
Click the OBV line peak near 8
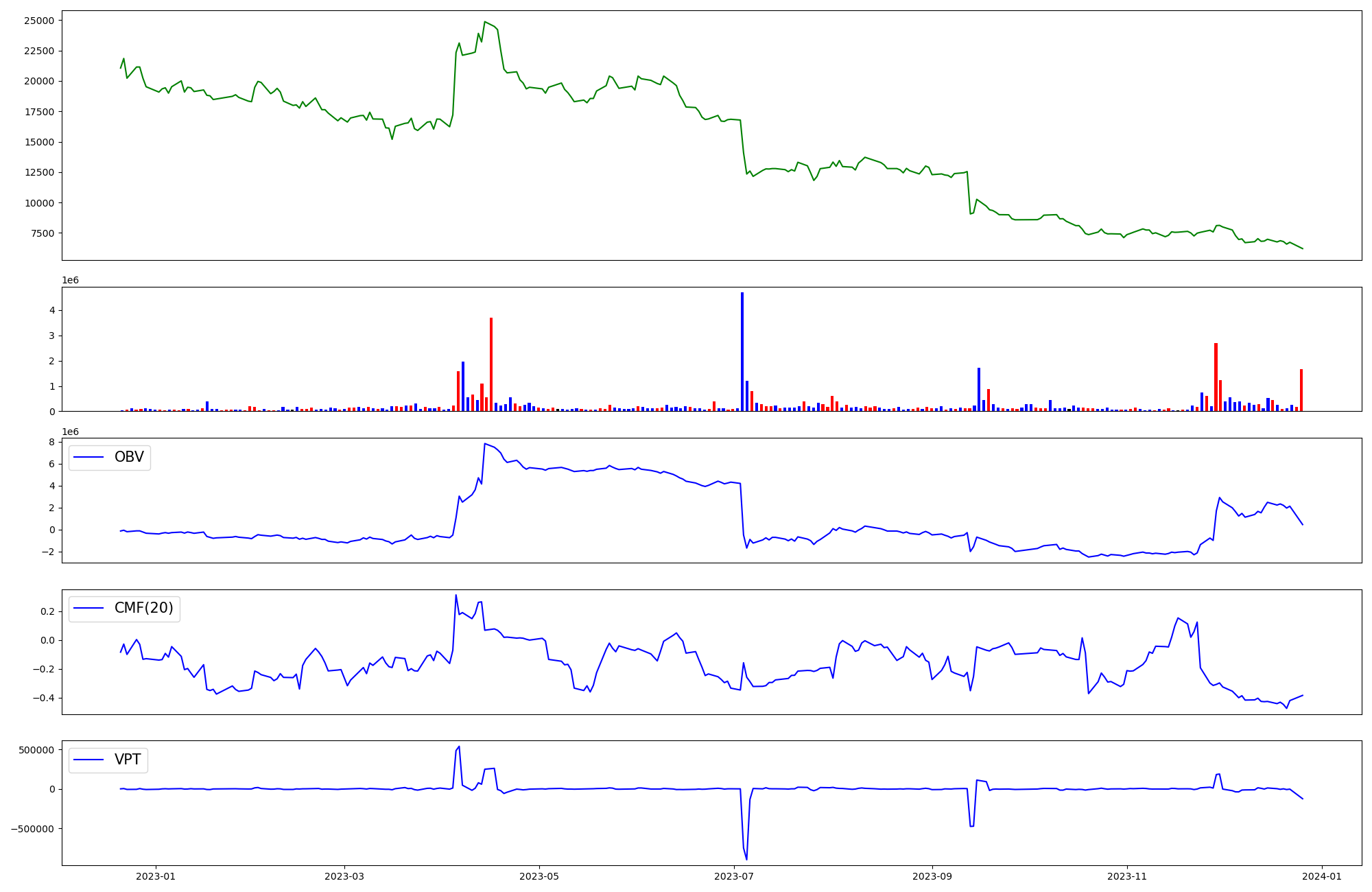click(x=485, y=444)
